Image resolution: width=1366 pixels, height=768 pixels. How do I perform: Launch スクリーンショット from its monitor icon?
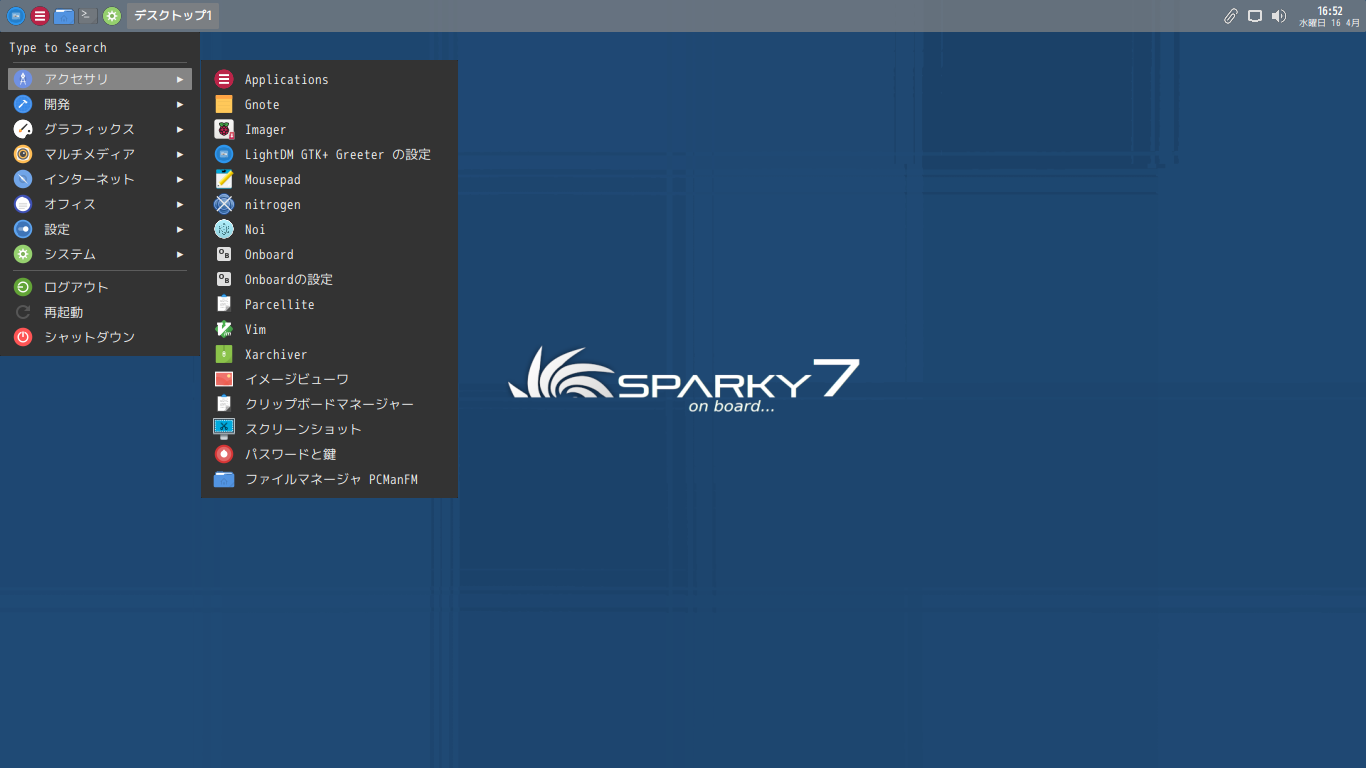coord(224,429)
